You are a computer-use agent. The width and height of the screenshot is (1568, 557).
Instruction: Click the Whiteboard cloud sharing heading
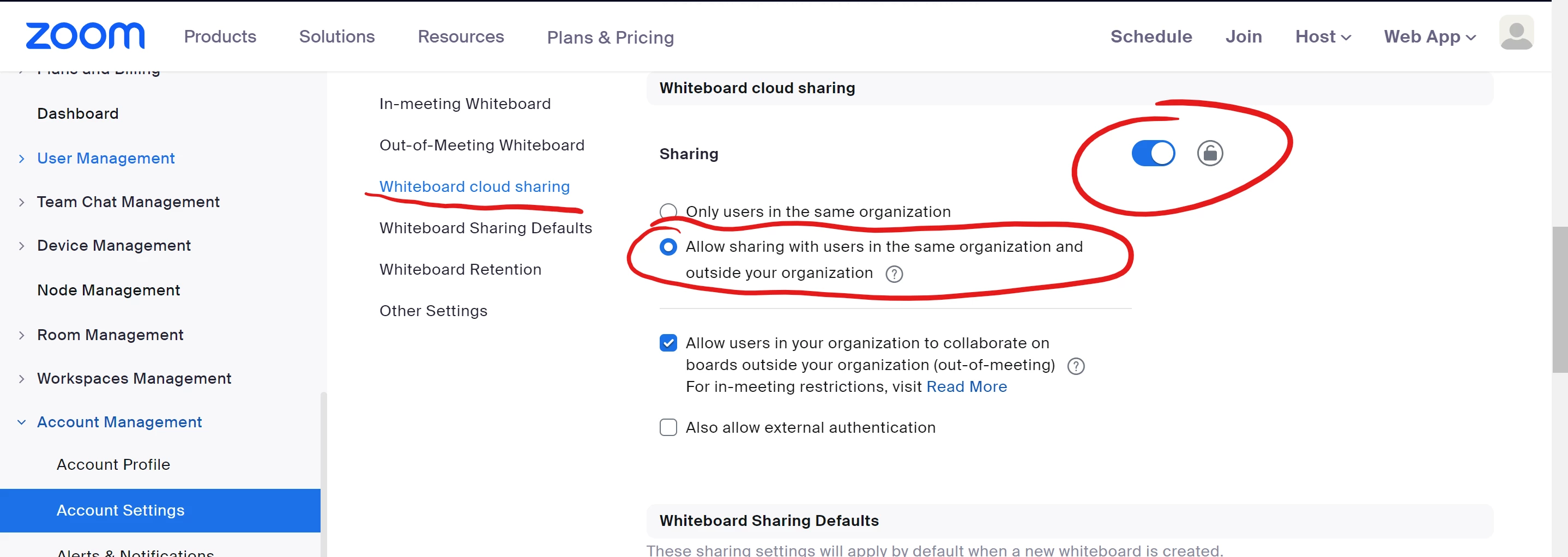[x=757, y=88]
